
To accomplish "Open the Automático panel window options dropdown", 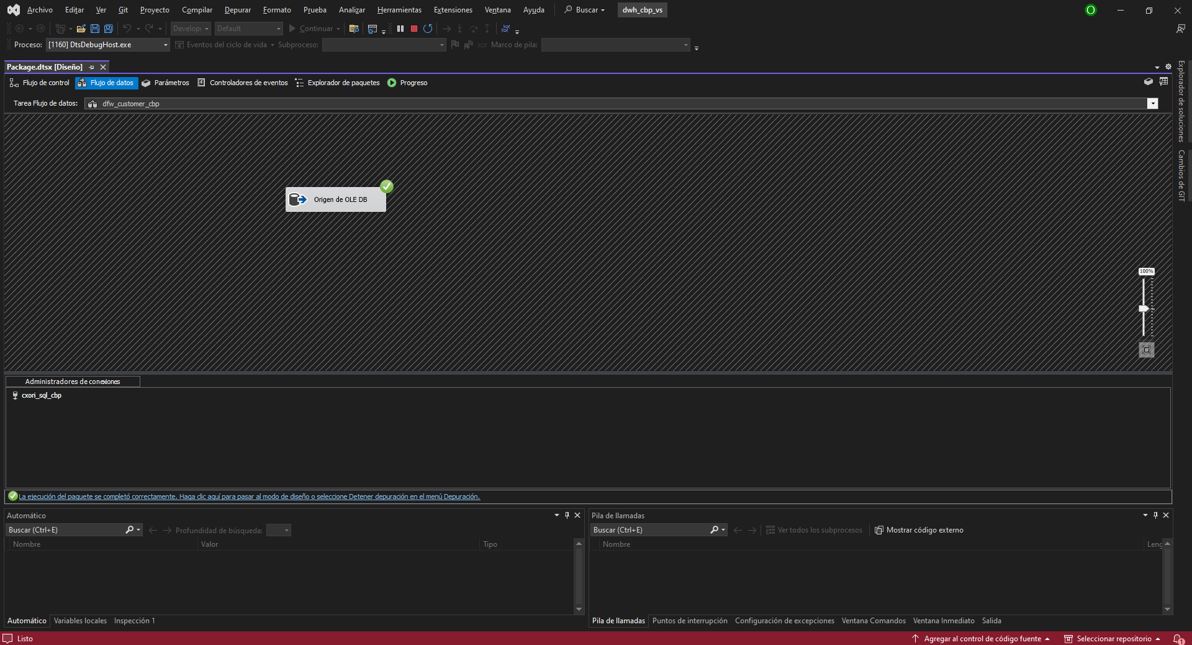I will [x=556, y=516].
